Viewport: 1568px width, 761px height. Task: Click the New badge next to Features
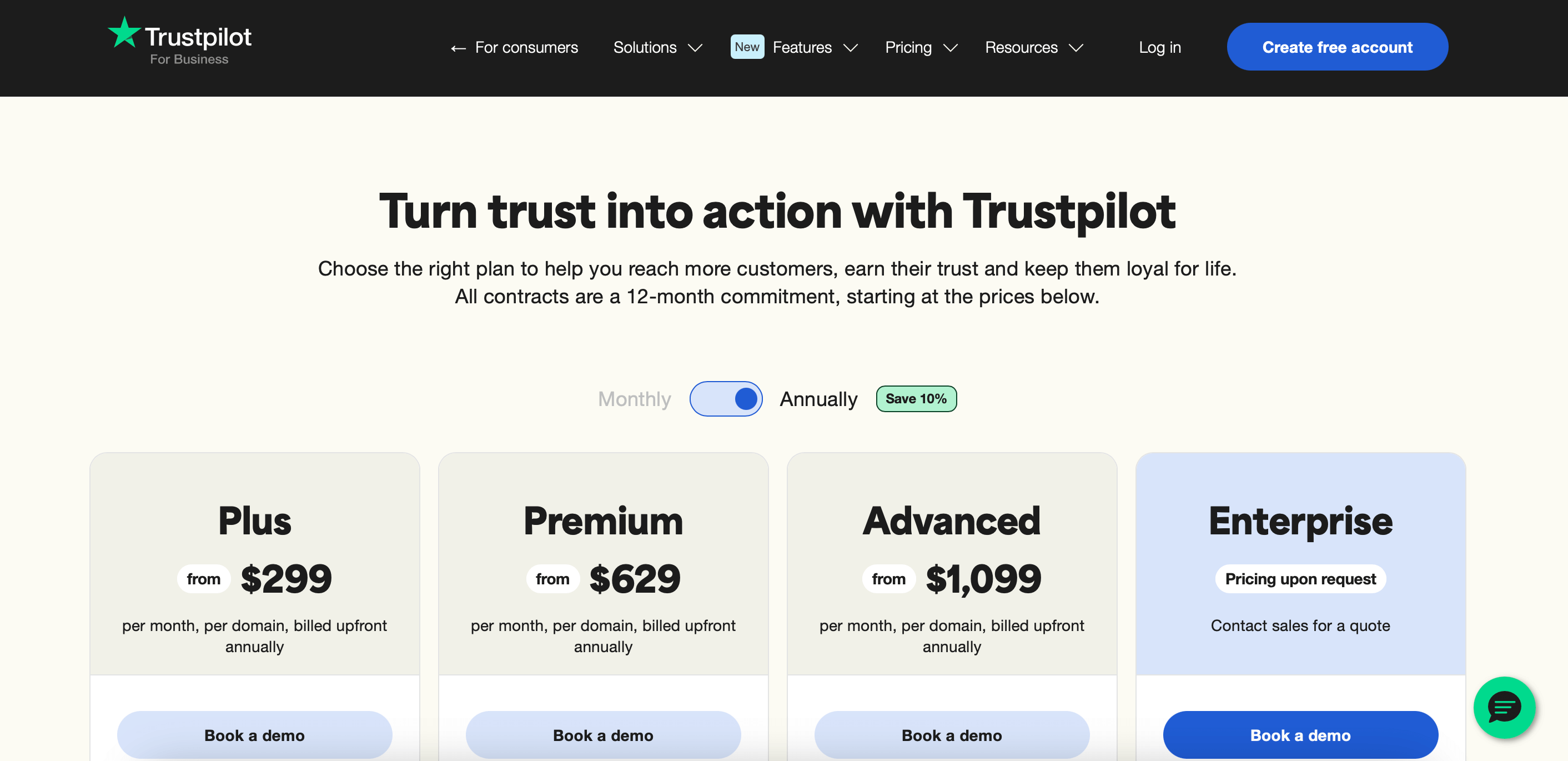coord(747,47)
